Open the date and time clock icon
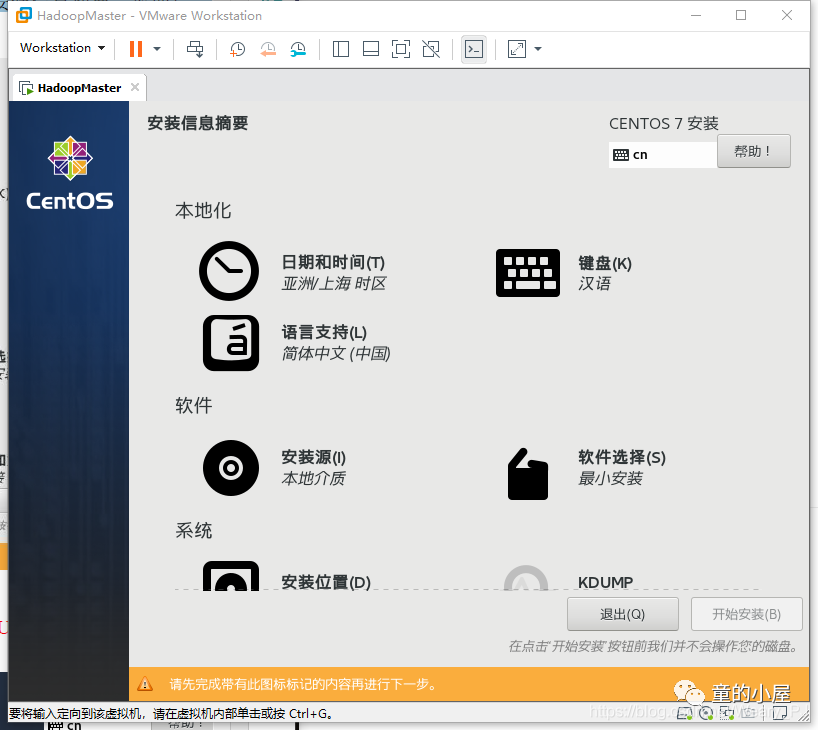 pos(229,271)
